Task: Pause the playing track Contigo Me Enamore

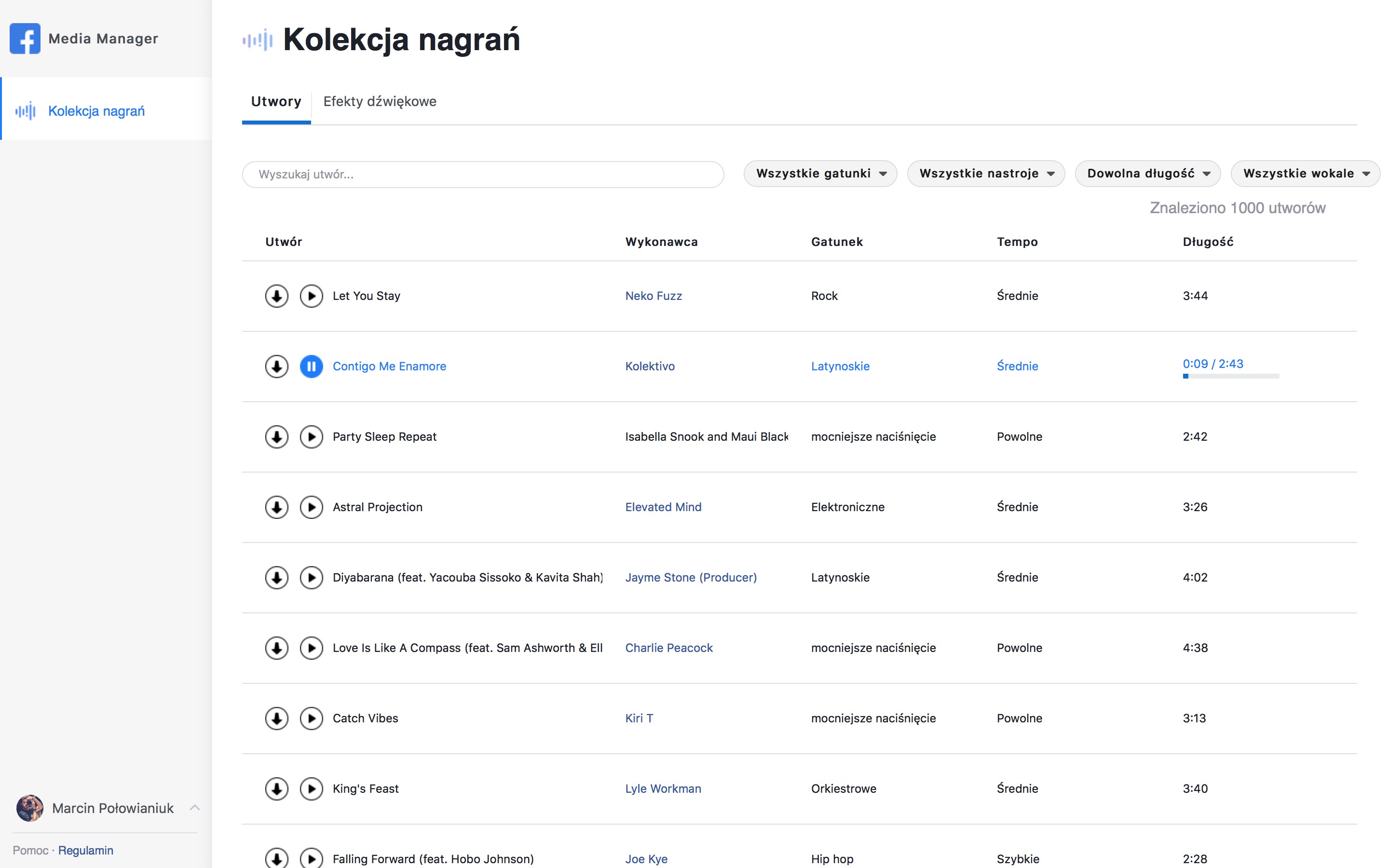Action: [x=312, y=366]
